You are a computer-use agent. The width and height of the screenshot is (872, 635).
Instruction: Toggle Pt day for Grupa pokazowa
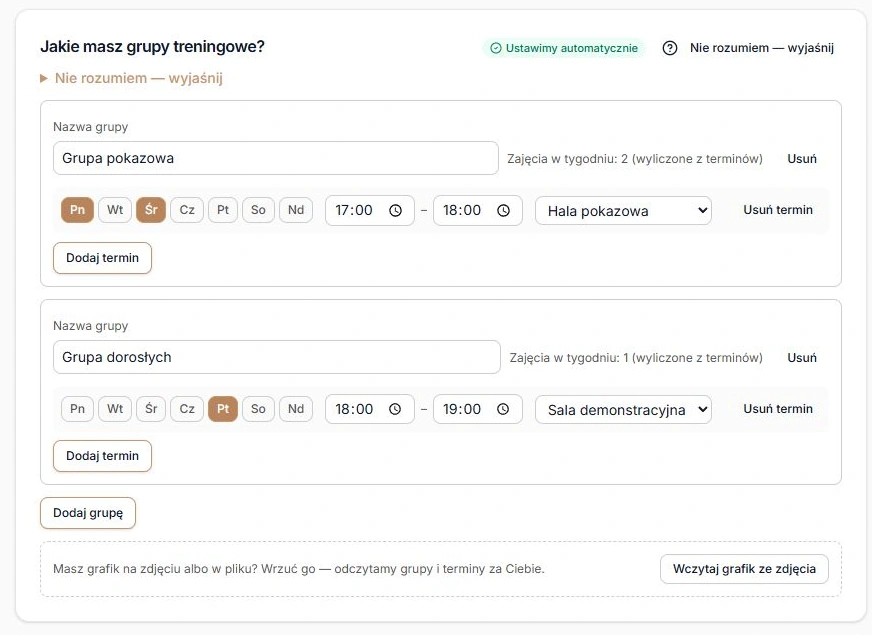pyautogui.click(x=223, y=210)
